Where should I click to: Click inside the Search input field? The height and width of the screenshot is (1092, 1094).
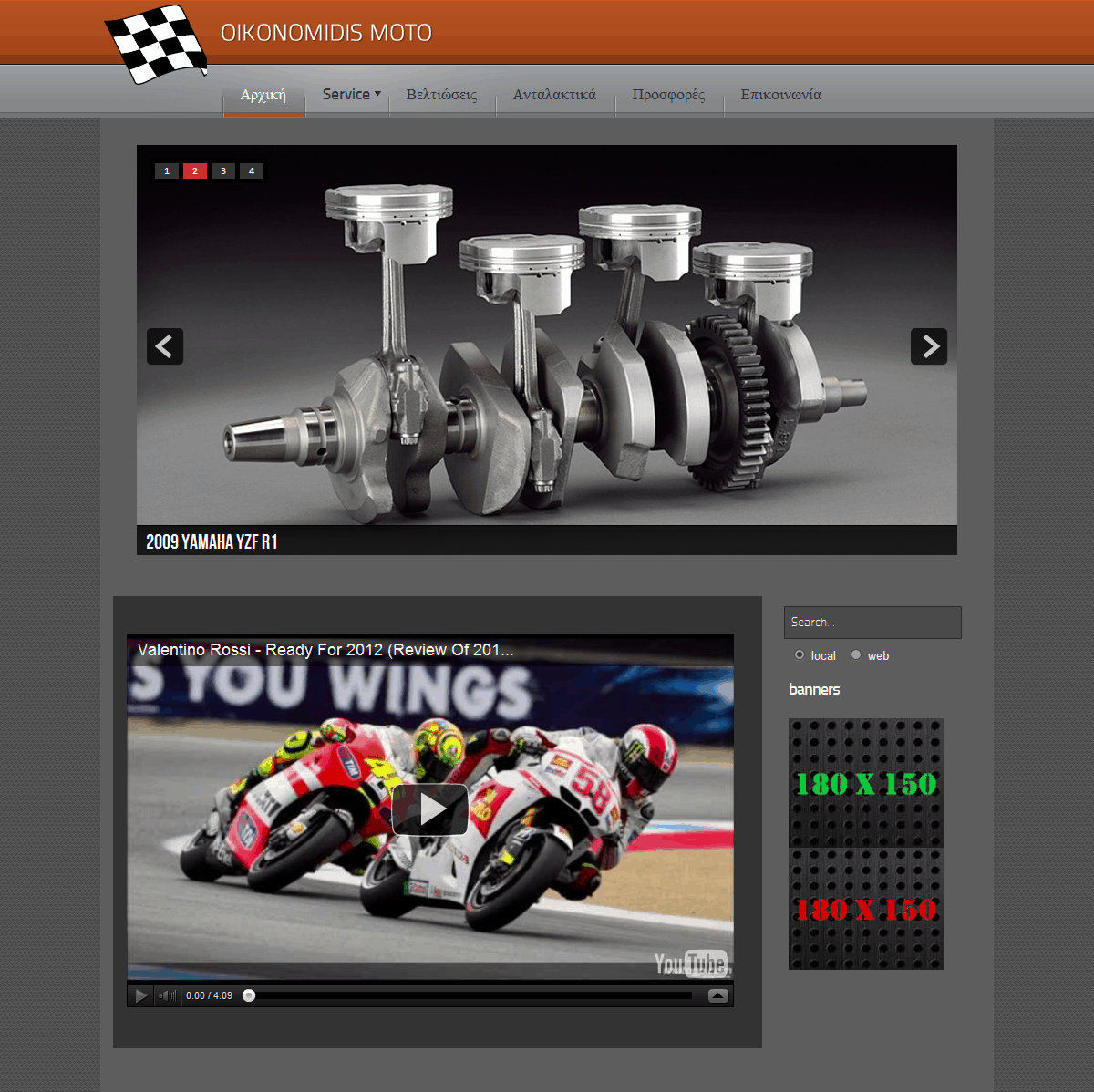(872, 623)
